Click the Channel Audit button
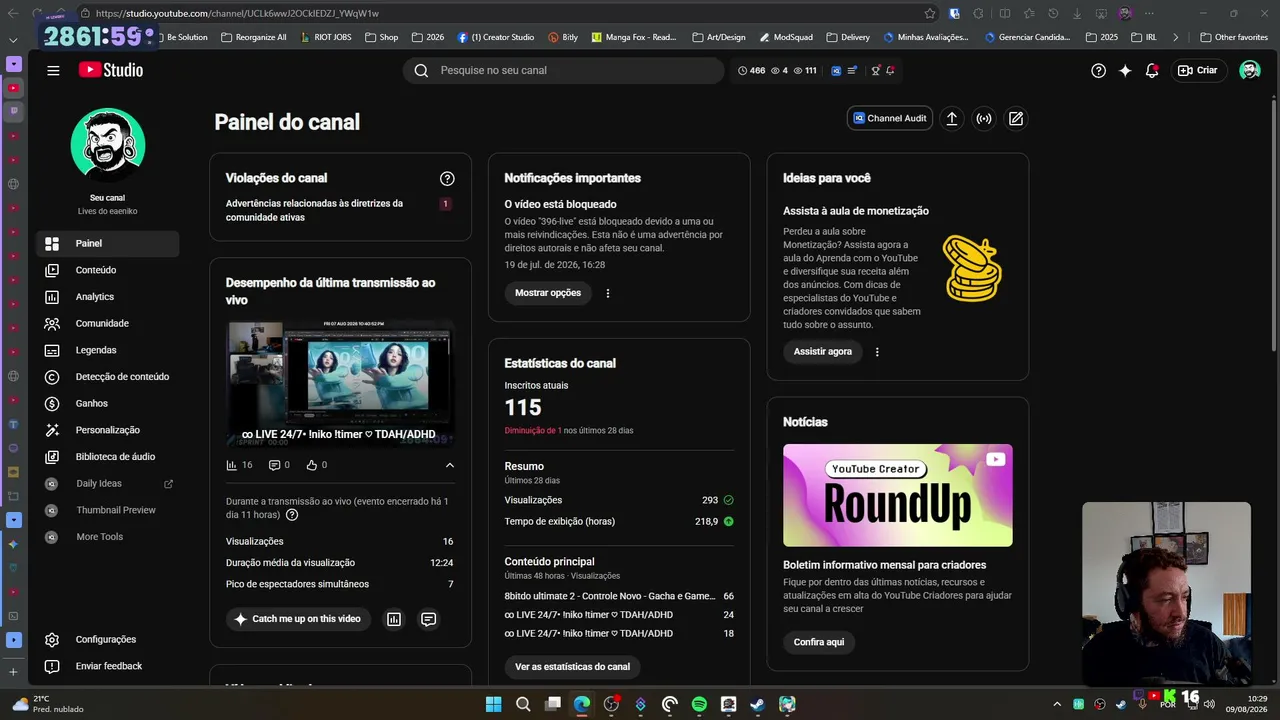Image resolution: width=1280 pixels, height=720 pixels. (x=890, y=118)
